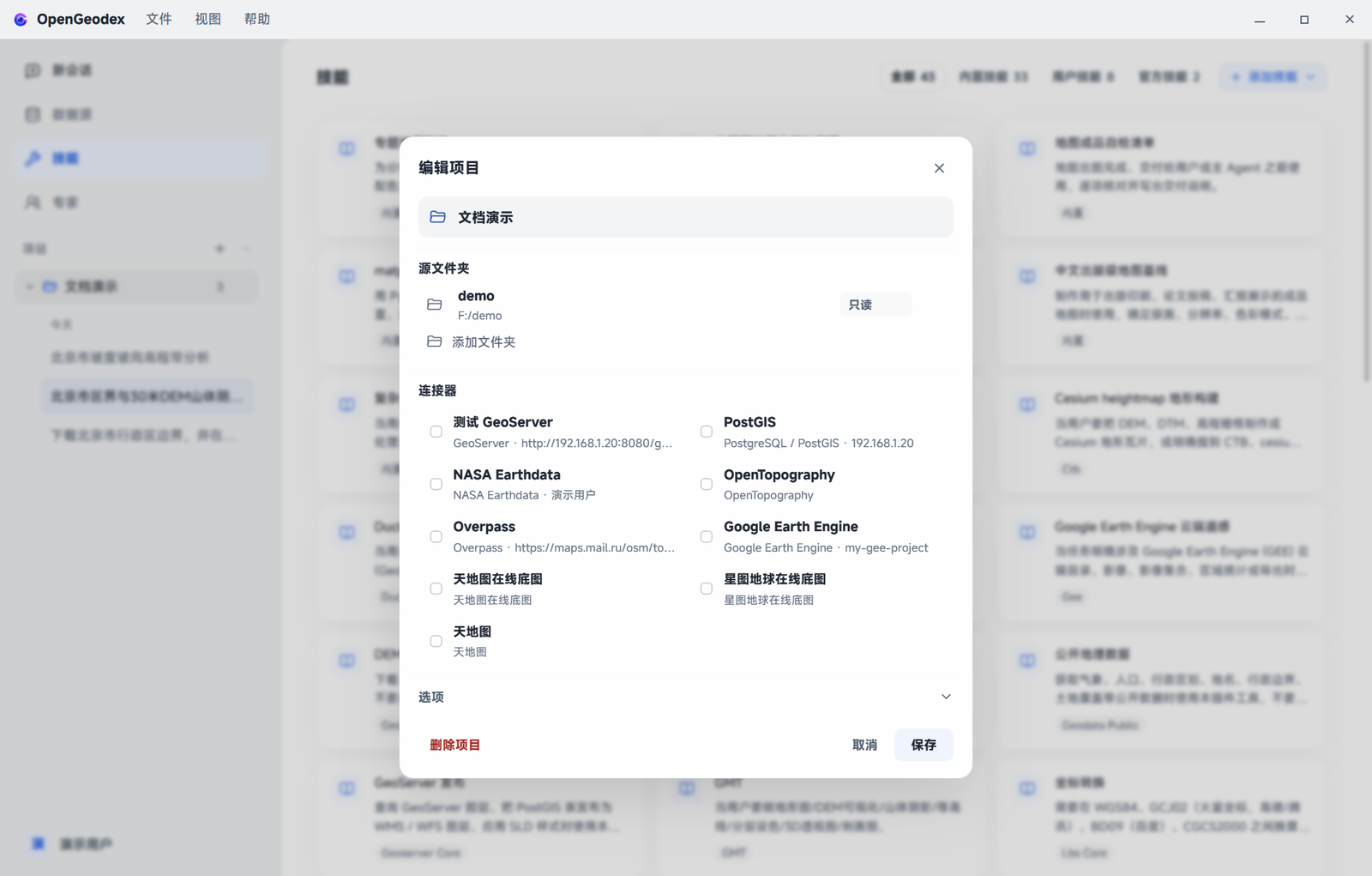Click into the 文档演示 project name field
1372x876 pixels.
click(686, 217)
